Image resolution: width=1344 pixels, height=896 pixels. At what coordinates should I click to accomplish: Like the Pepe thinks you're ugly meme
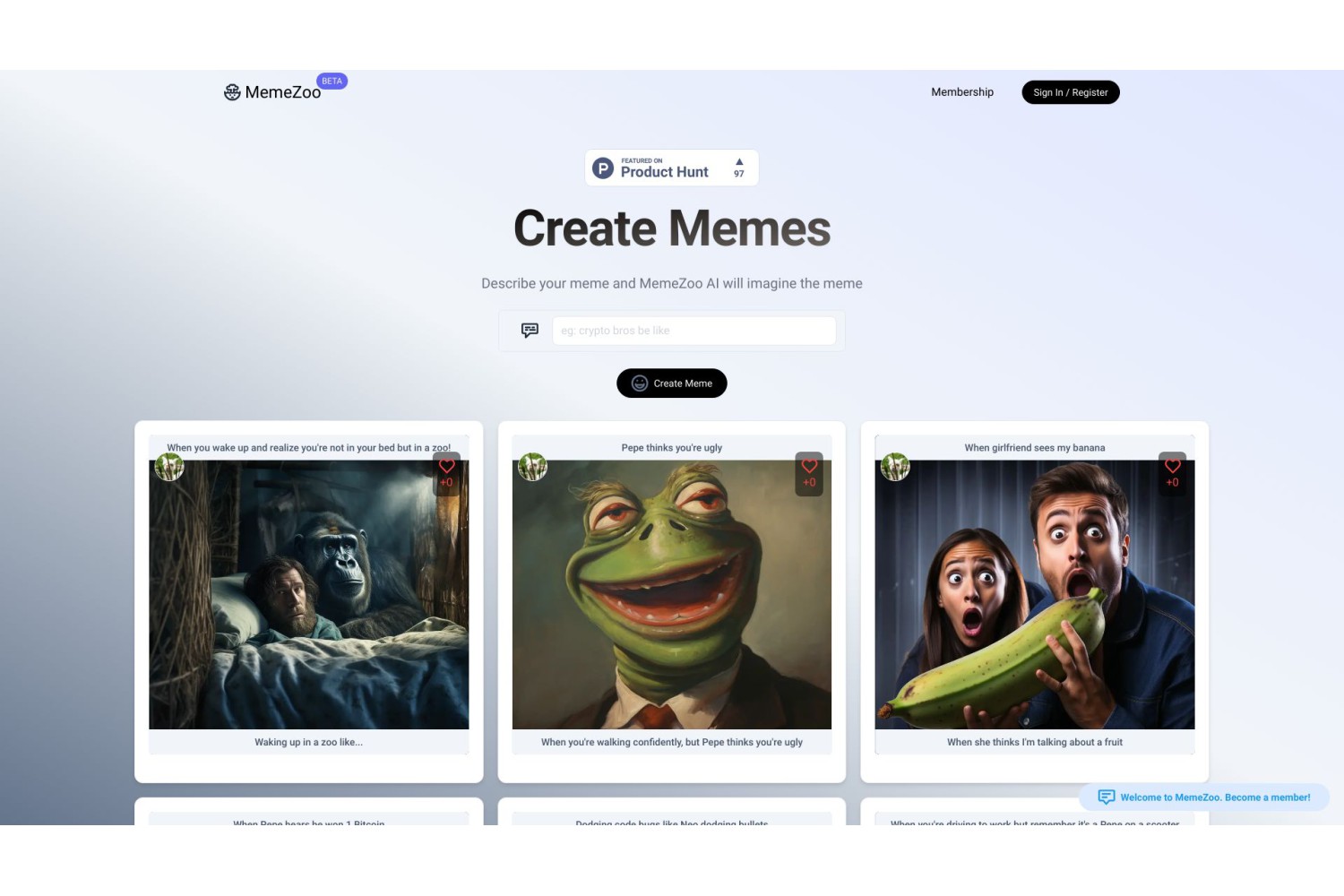pos(809,466)
